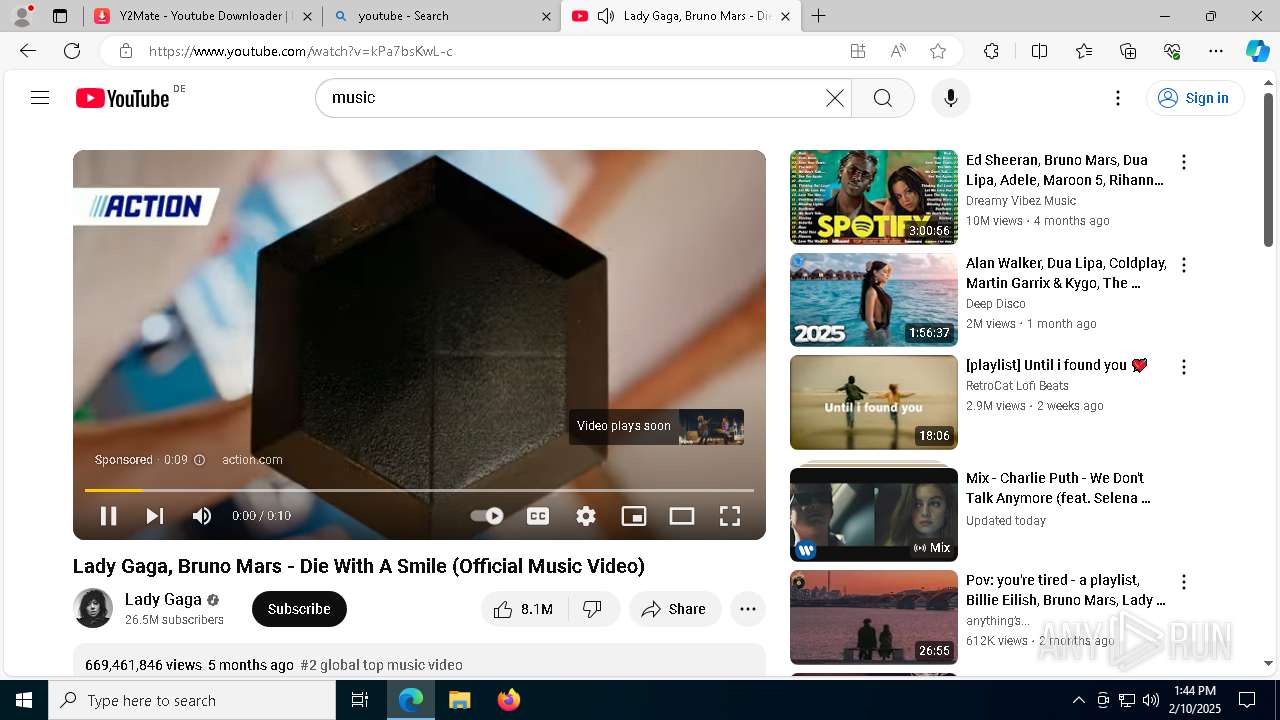
Task: Toggle closed captions
Action: pyautogui.click(x=538, y=516)
